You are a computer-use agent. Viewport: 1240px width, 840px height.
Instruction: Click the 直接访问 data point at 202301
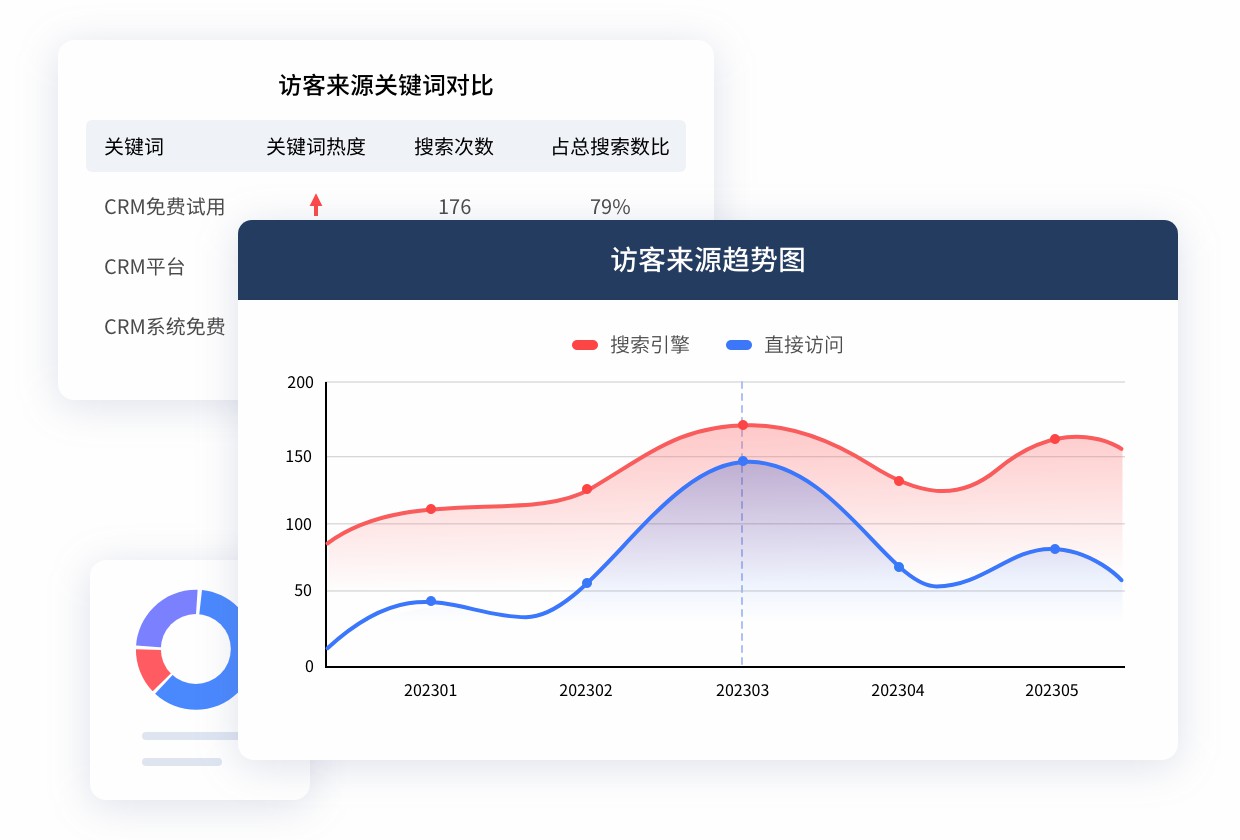pyautogui.click(x=431, y=600)
